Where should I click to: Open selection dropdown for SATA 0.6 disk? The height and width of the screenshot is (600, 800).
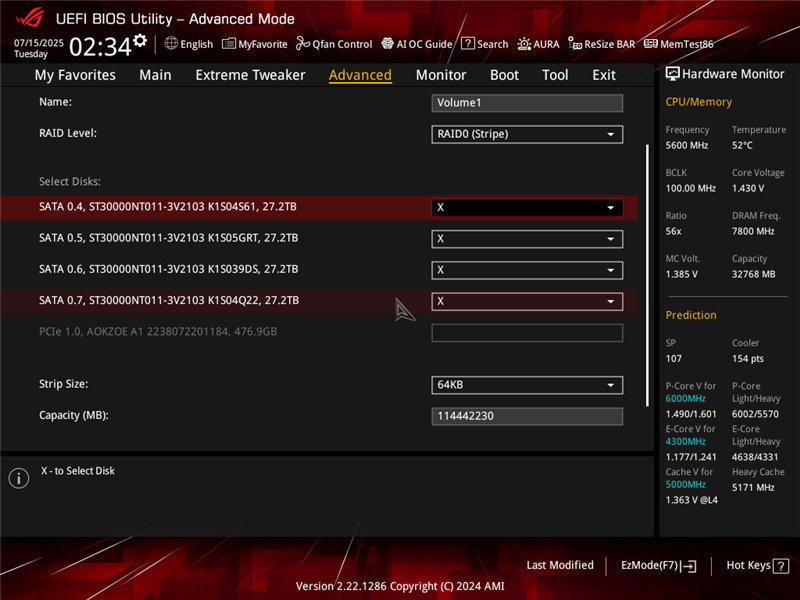tap(527, 270)
